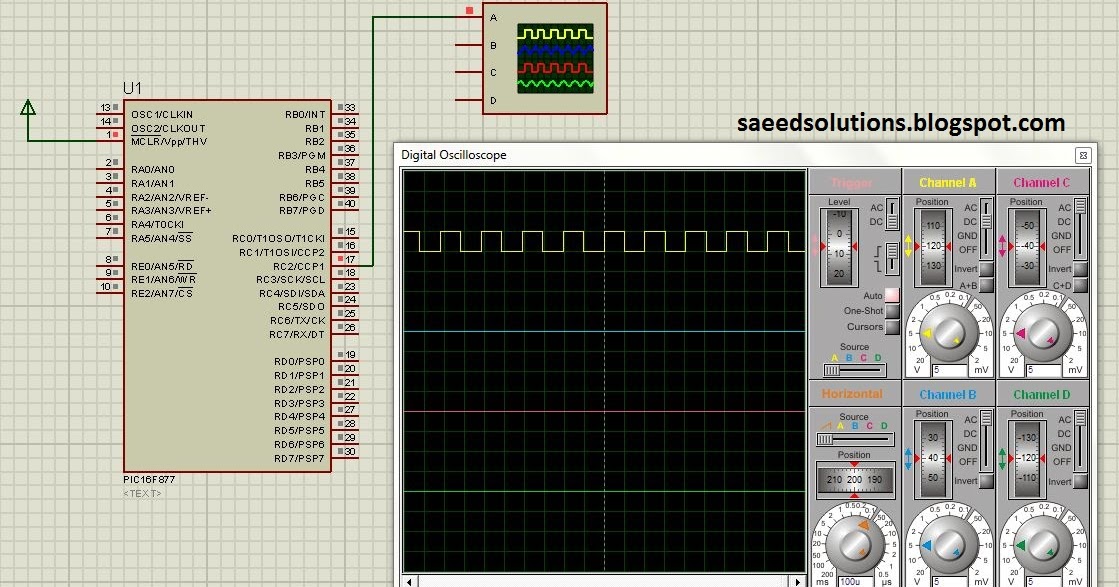The width and height of the screenshot is (1119, 587).
Task: Click Channel D coupling slide switch
Action: pos(1080,441)
